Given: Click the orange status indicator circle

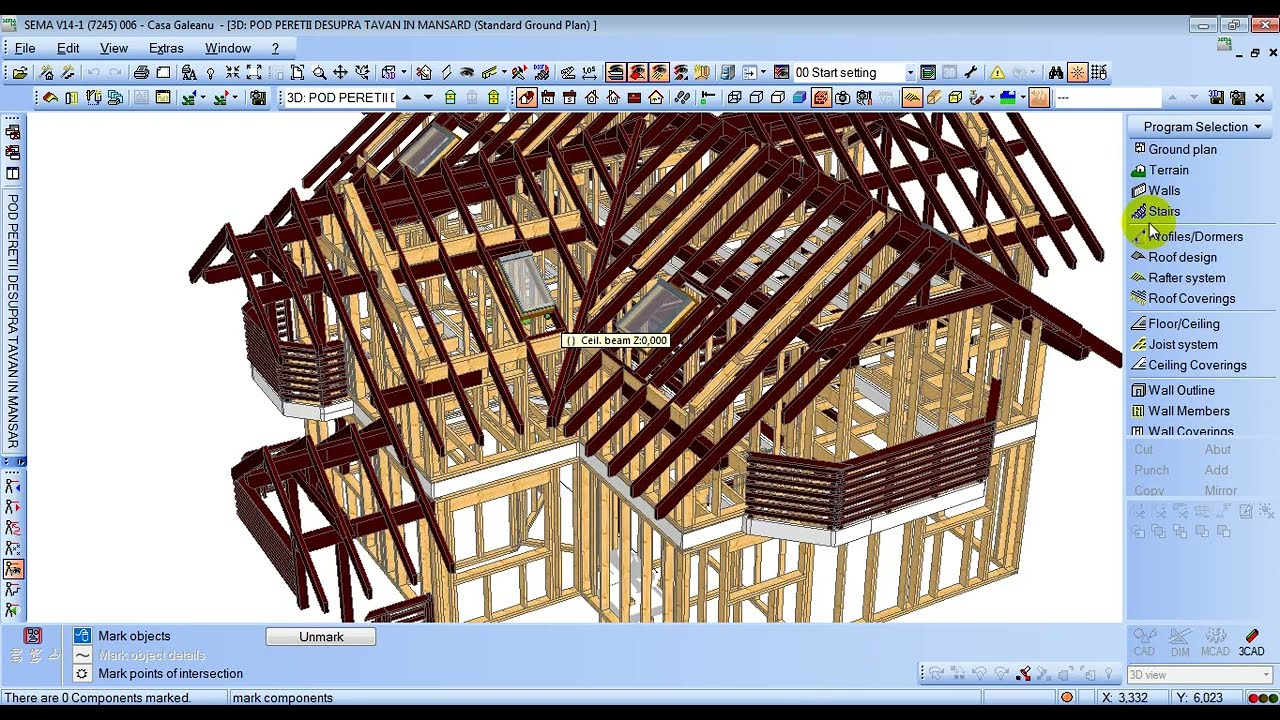Looking at the screenshot, I should 1066,698.
